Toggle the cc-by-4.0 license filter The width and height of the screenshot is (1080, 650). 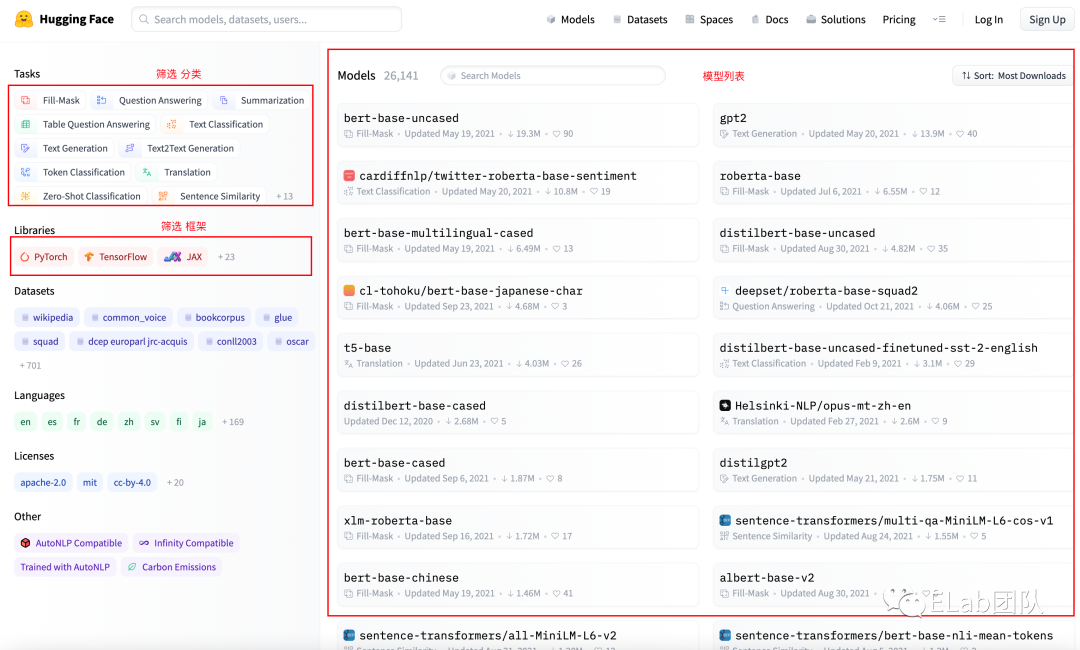[132, 483]
